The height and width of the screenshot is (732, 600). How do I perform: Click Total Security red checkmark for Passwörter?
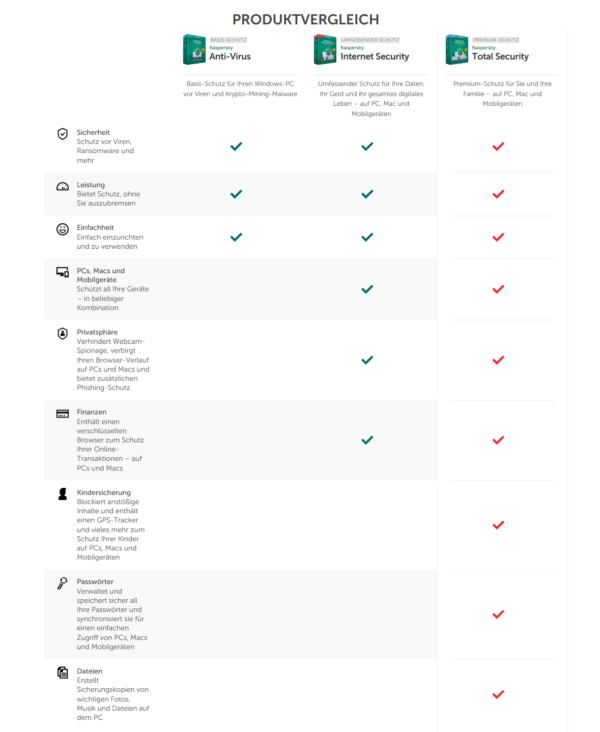(498, 614)
